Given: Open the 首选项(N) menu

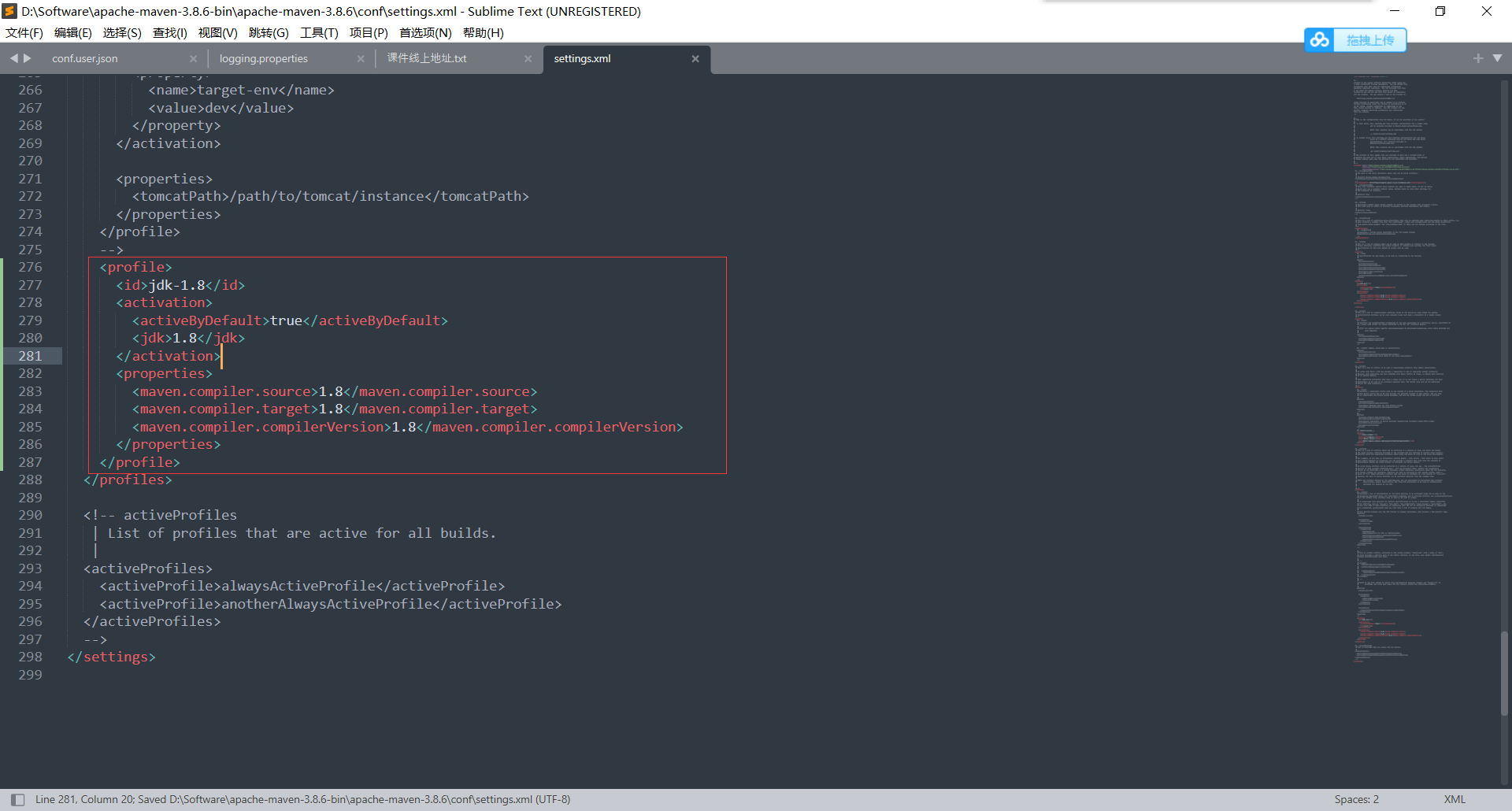Looking at the screenshot, I should (425, 32).
